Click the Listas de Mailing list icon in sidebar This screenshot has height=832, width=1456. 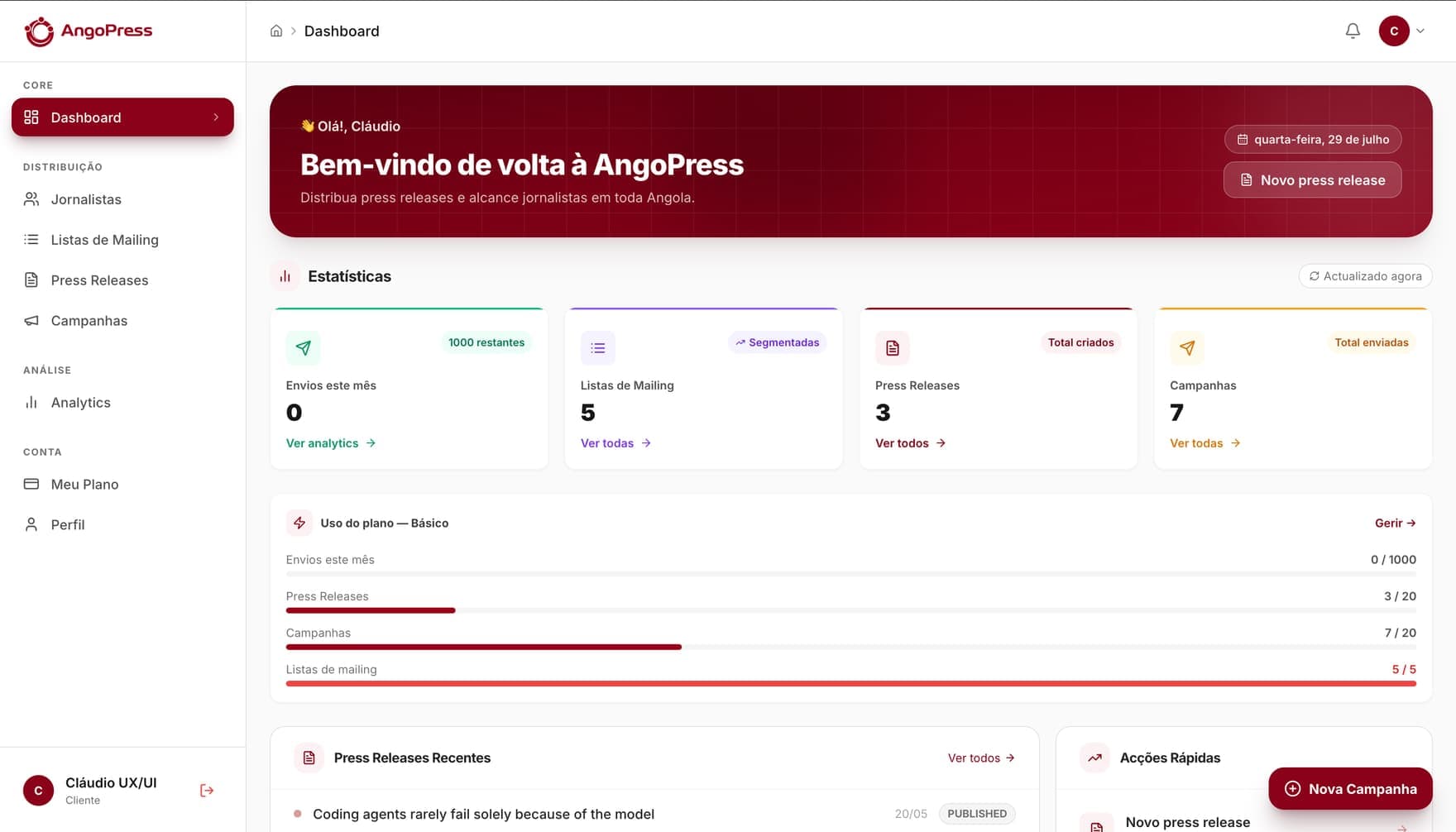pyautogui.click(x=31, y=239)
